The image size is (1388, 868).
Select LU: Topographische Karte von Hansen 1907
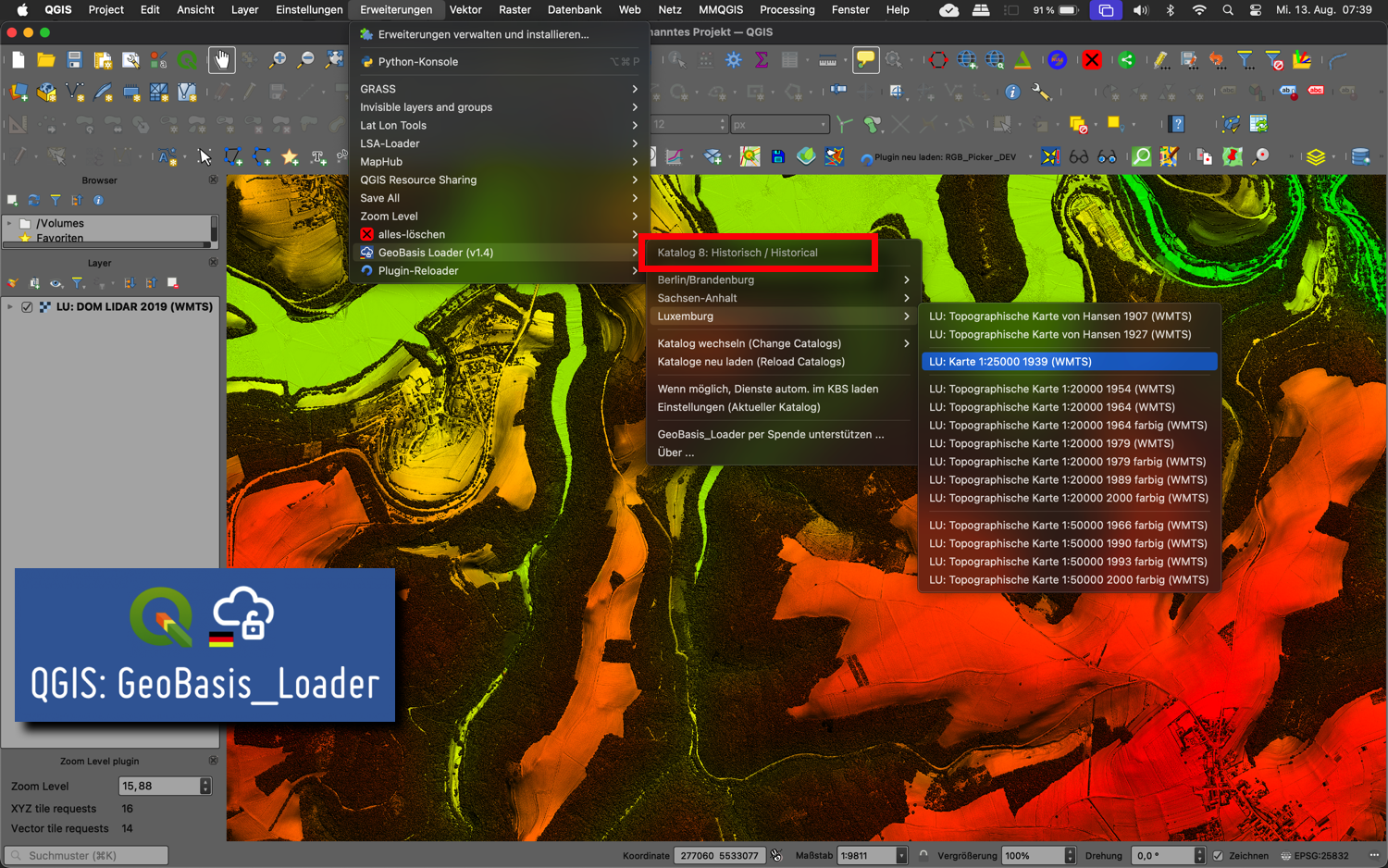pos(1069,316)
